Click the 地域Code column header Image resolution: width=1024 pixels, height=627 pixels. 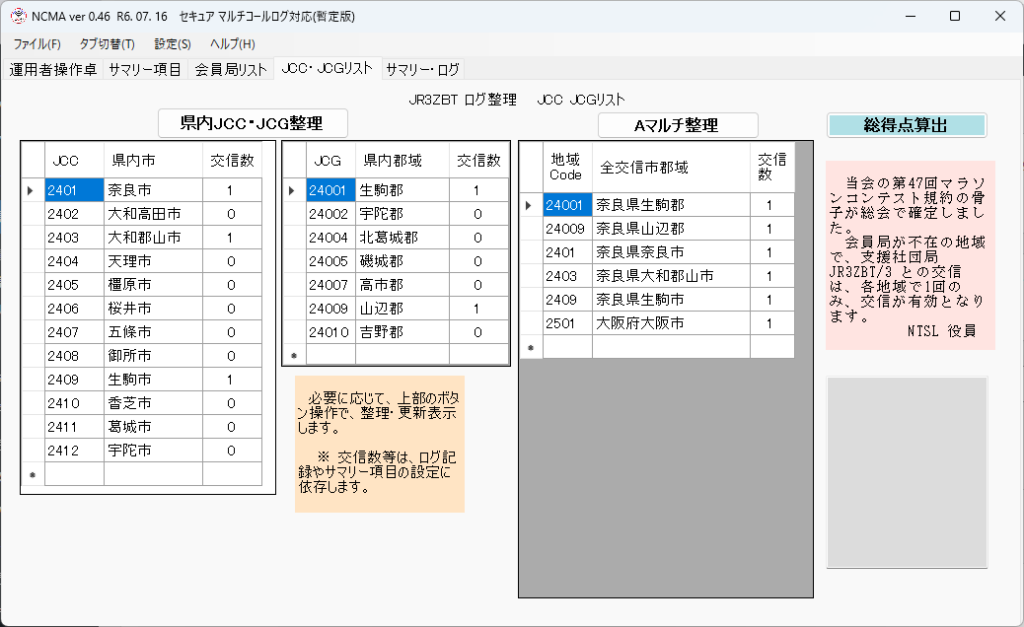click(x=566, y=167)
